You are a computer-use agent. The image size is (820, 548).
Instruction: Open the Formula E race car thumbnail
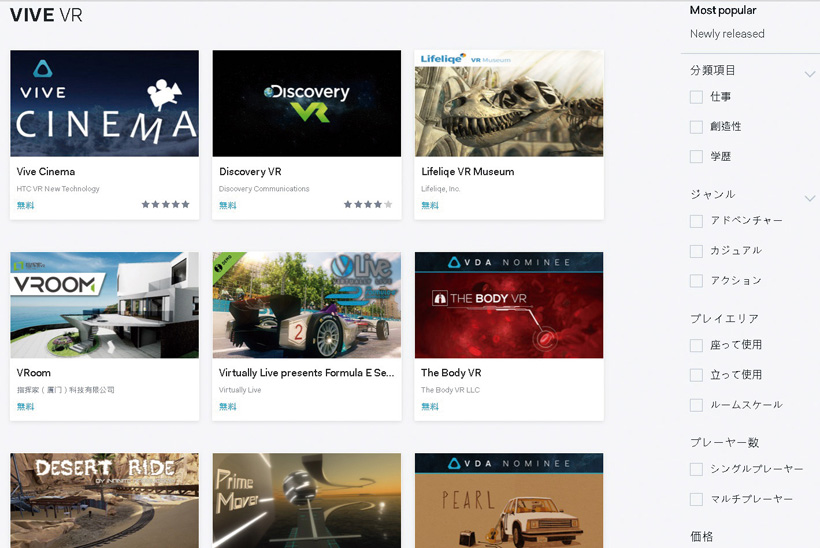[307, 305]
